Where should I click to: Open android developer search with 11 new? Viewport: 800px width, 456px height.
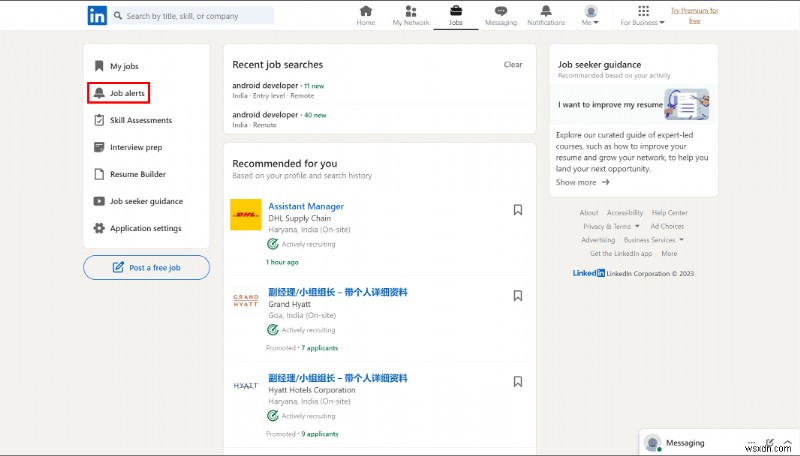pyautogui.click(x=278, y=90)
